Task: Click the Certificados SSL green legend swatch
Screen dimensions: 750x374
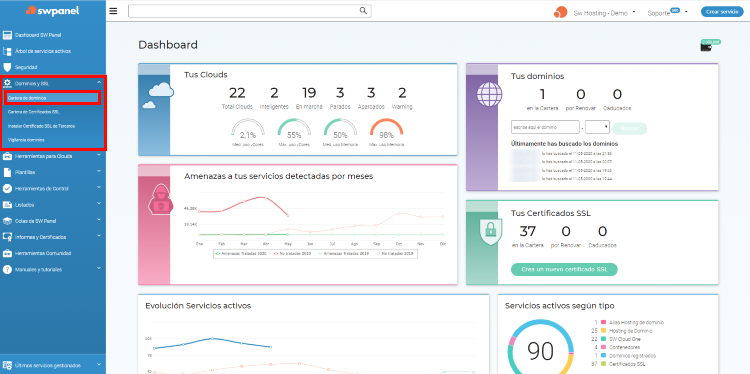Action: [604, 364]
